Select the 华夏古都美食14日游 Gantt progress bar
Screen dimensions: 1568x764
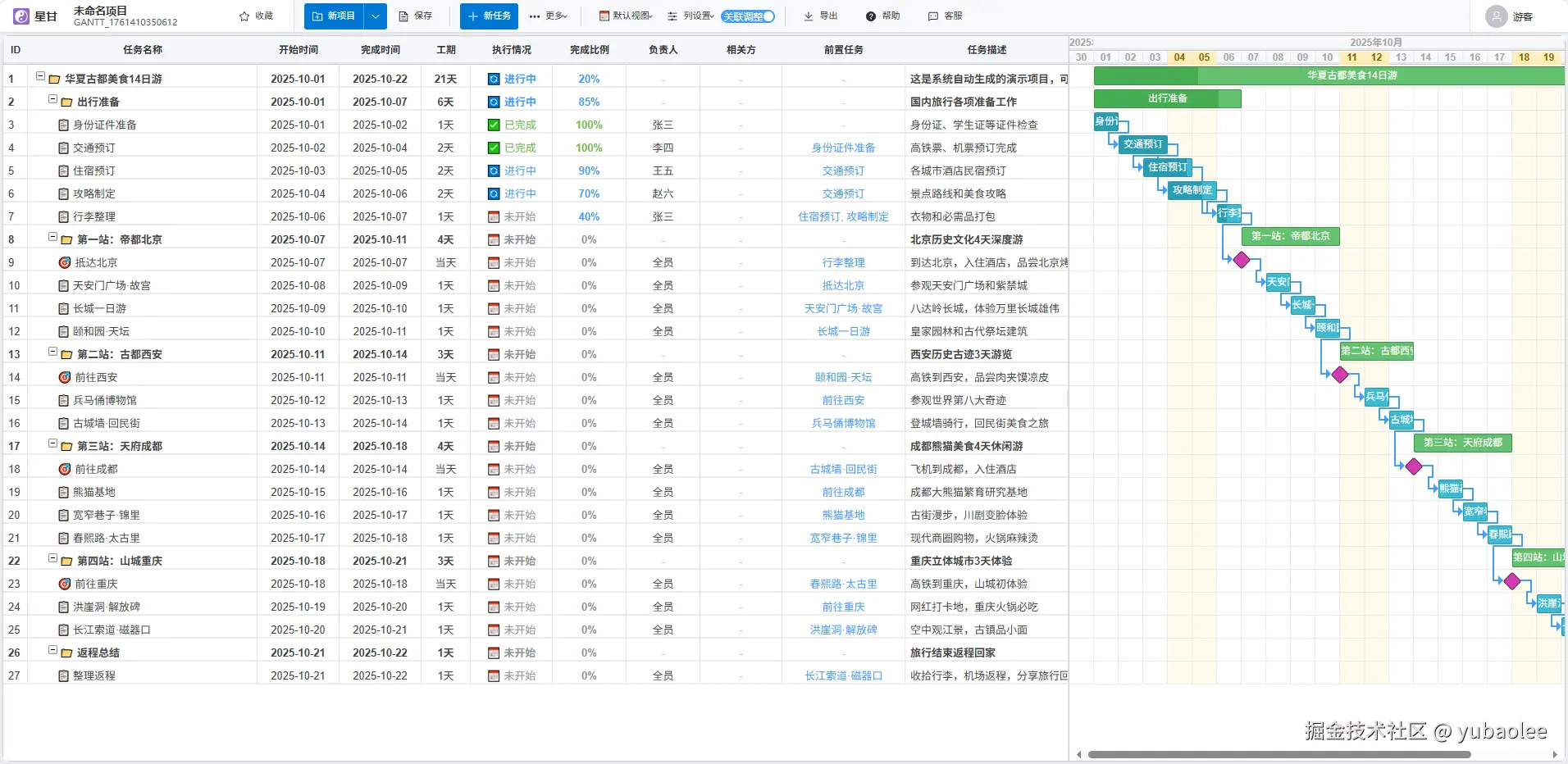pos(1329,75)
